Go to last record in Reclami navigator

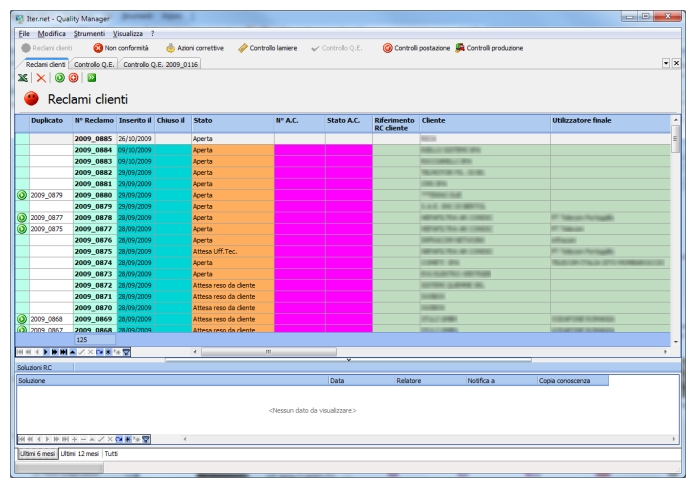[63, 352]
